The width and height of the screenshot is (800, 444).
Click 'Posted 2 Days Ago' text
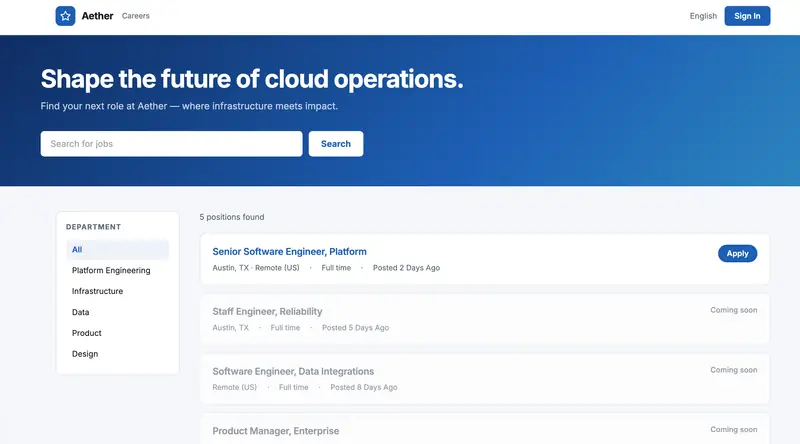click(x=406, y=268)
